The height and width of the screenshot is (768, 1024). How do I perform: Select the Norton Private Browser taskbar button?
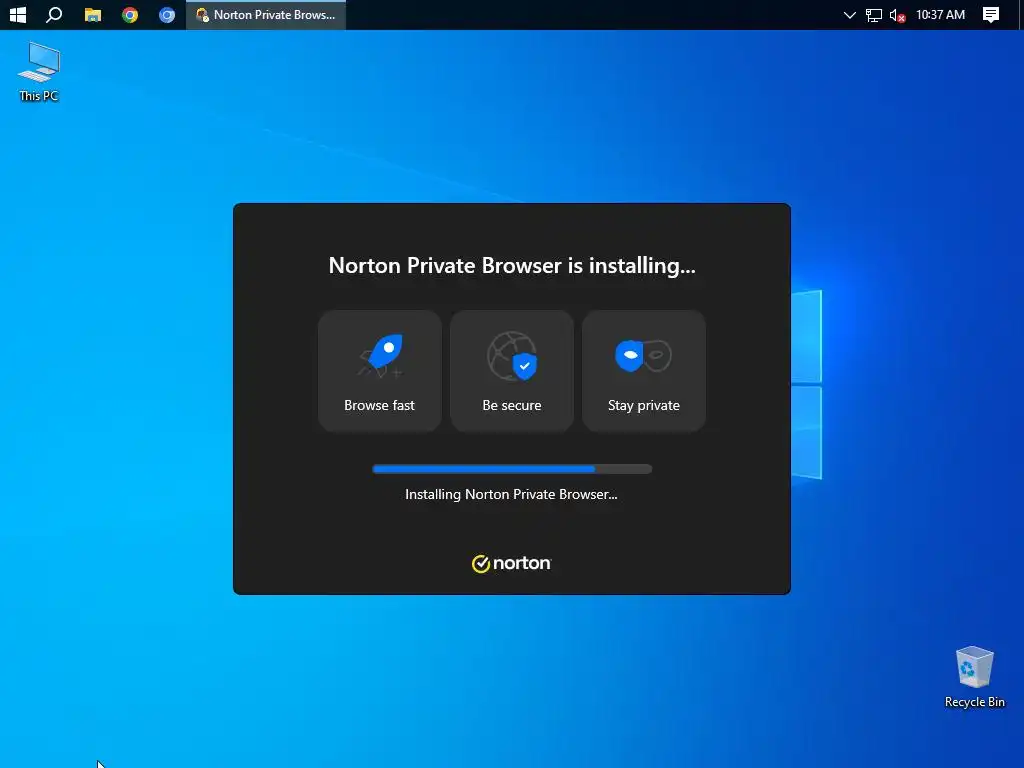pos(266,14)
